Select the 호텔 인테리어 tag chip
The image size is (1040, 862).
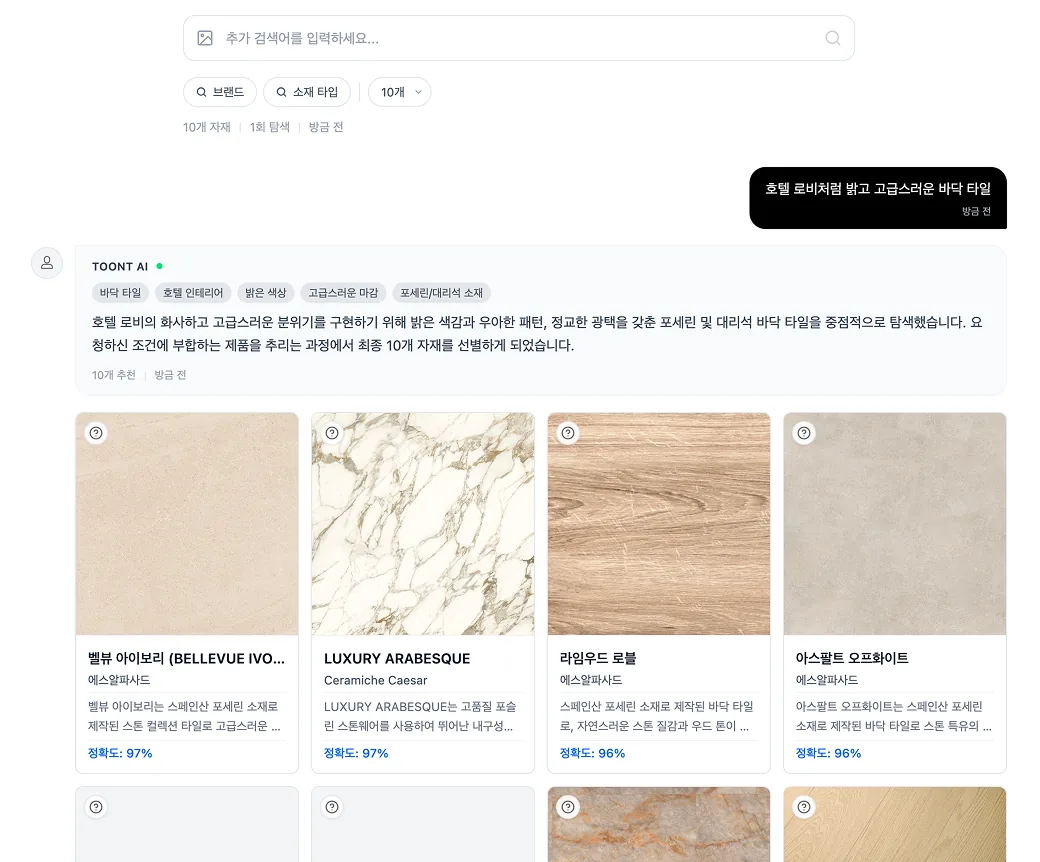point(193,292)
